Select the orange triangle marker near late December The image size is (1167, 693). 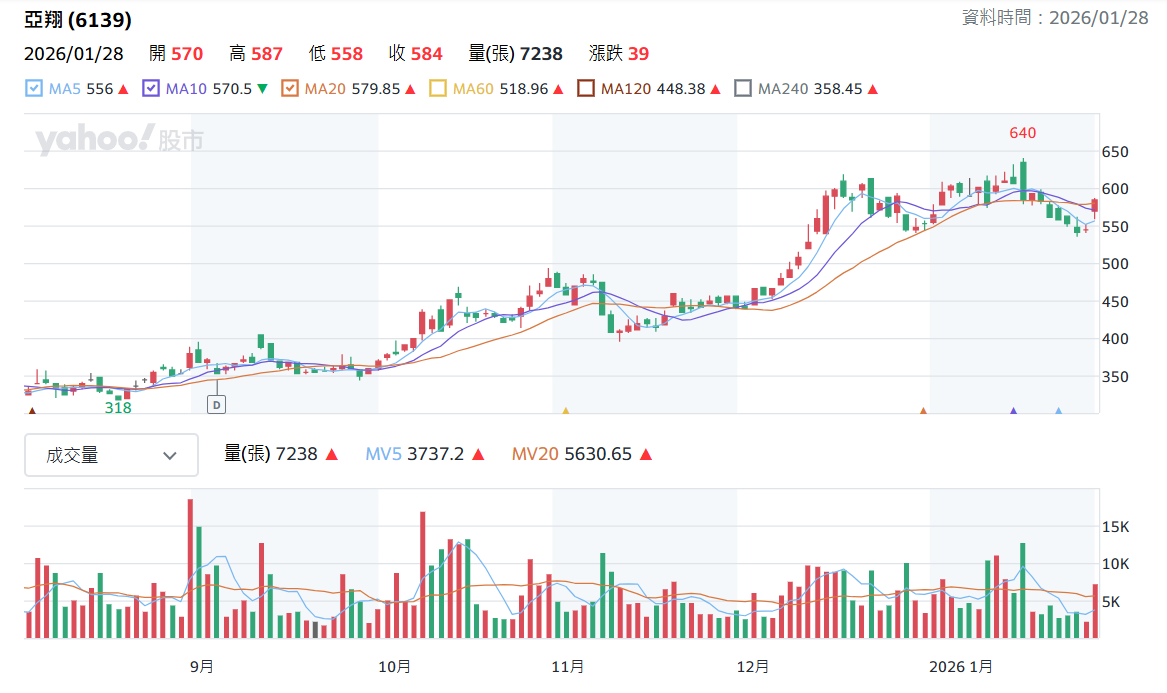click(923, 410)
